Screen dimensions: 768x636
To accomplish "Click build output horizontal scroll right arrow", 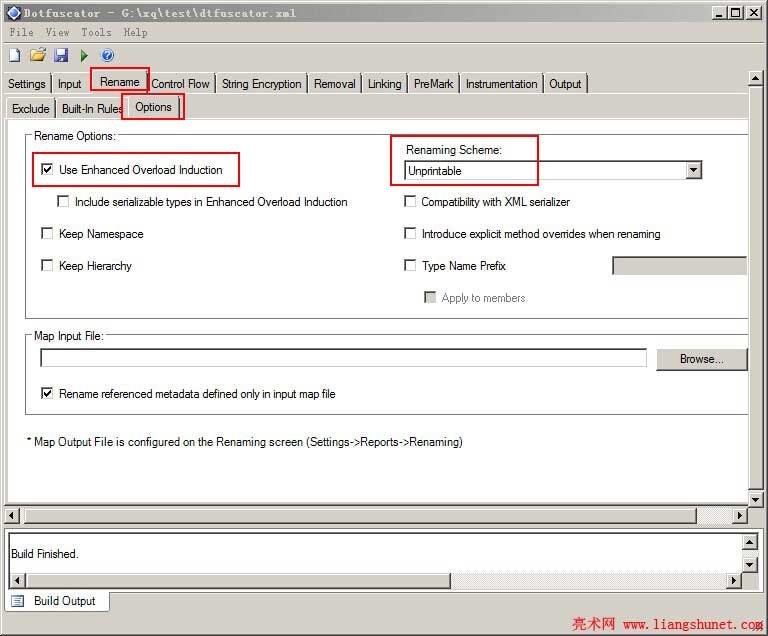I will [x=733, y=581].
